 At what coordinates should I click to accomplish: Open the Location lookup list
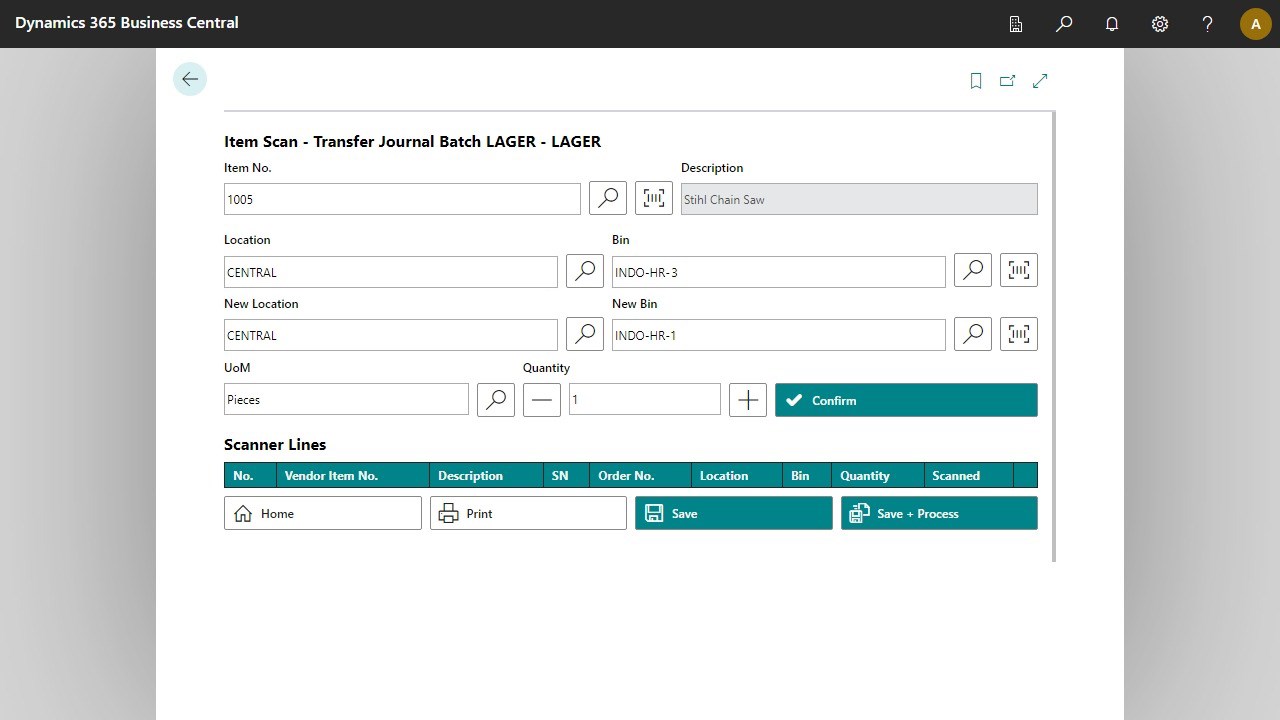click(x=584, y=270)
